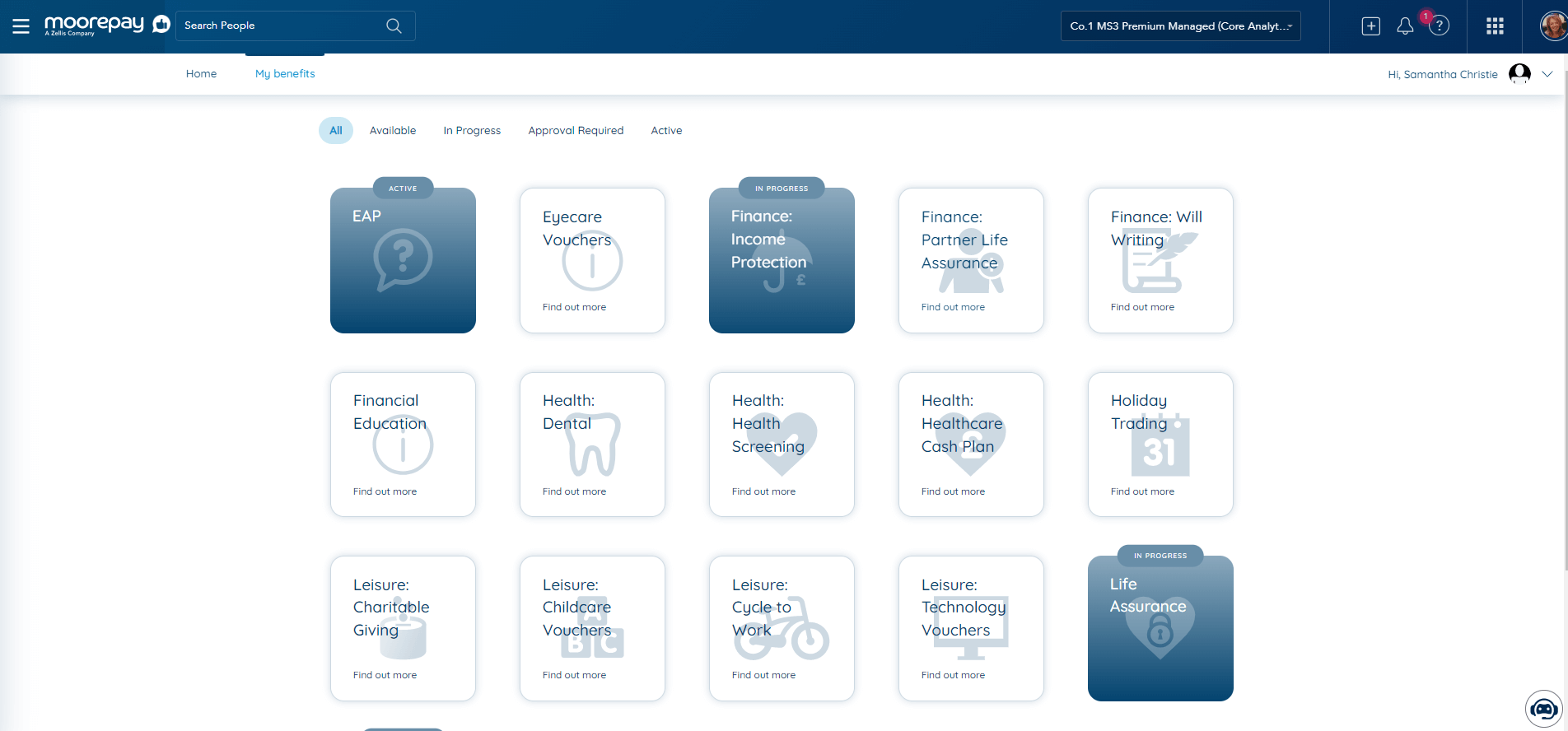Open the Life Assurance benefit card

click(x=1160, y=628)
